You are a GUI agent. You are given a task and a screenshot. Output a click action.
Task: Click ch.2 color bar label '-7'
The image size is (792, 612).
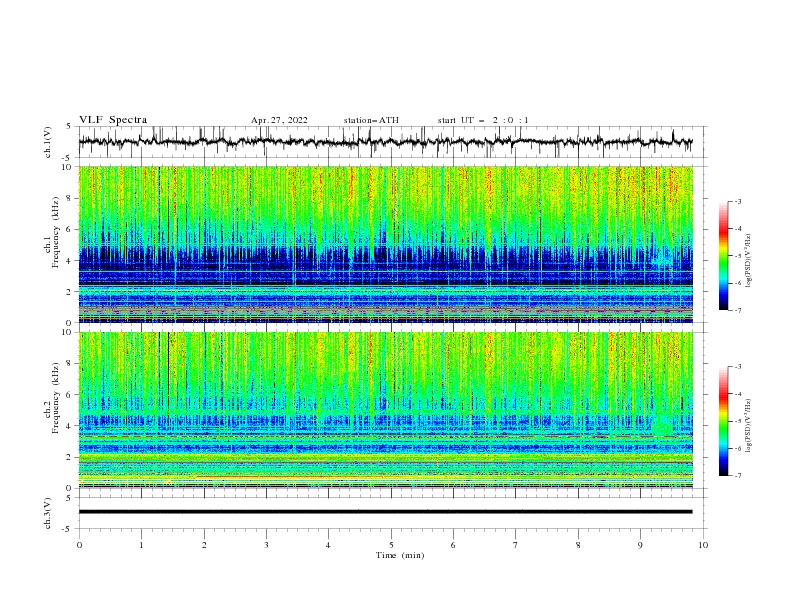pyautogui.click(x=737, y=476)
